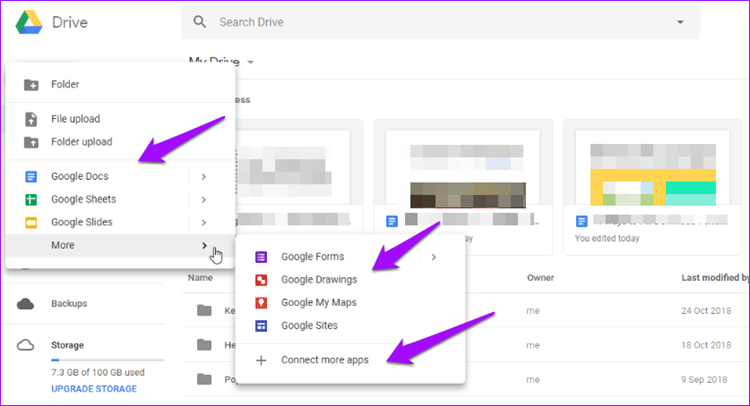The image size is (750, 406).
Task: Open the yellow-and-teal file thumbnail
Action: click(x=653, y=168)
